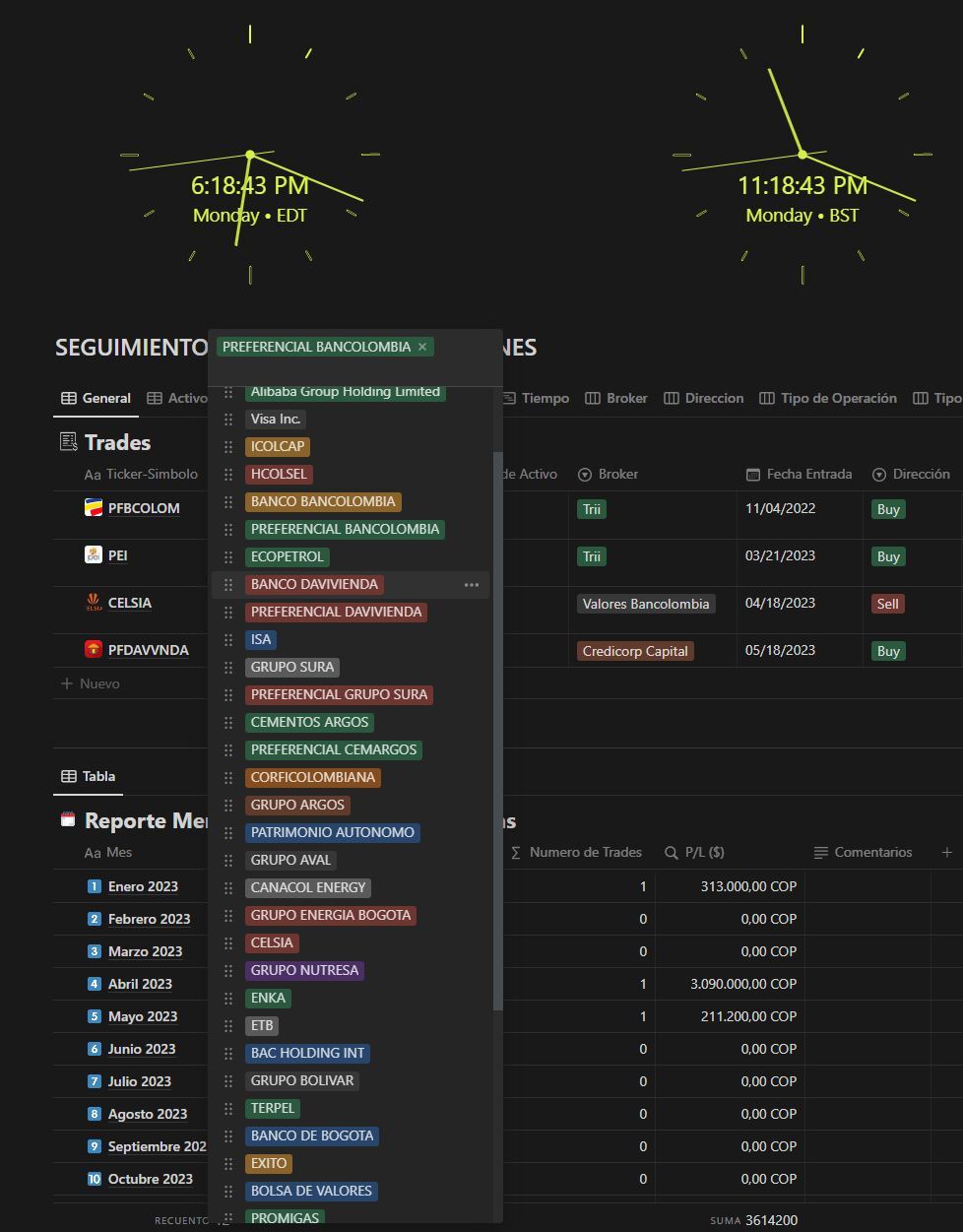The width and height of the screenshot is (963, 1232).
Task: Click the Trii broker tag for PEI
Action: point(592,556)
